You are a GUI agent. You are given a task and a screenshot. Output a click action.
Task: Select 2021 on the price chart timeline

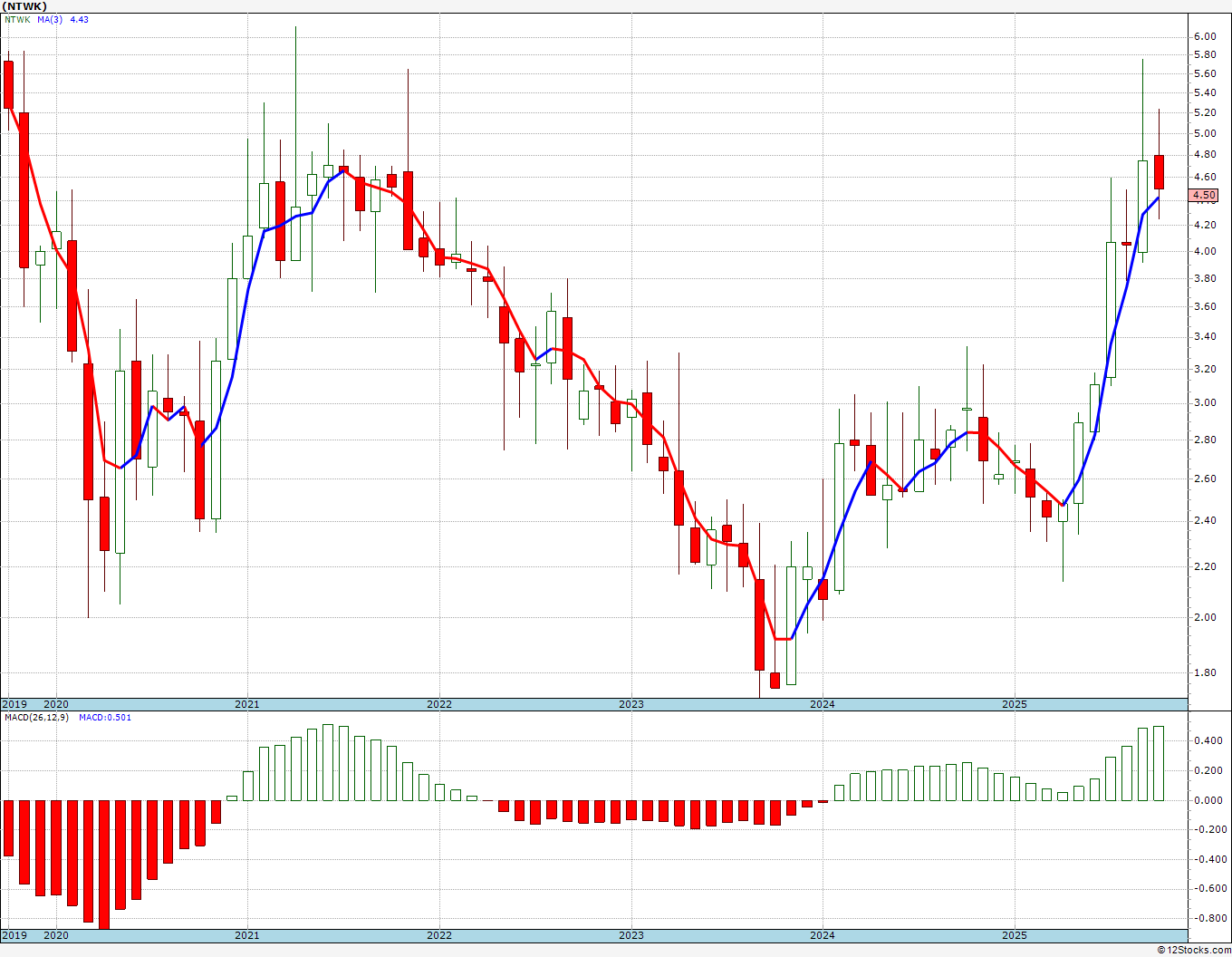(246, 704)
